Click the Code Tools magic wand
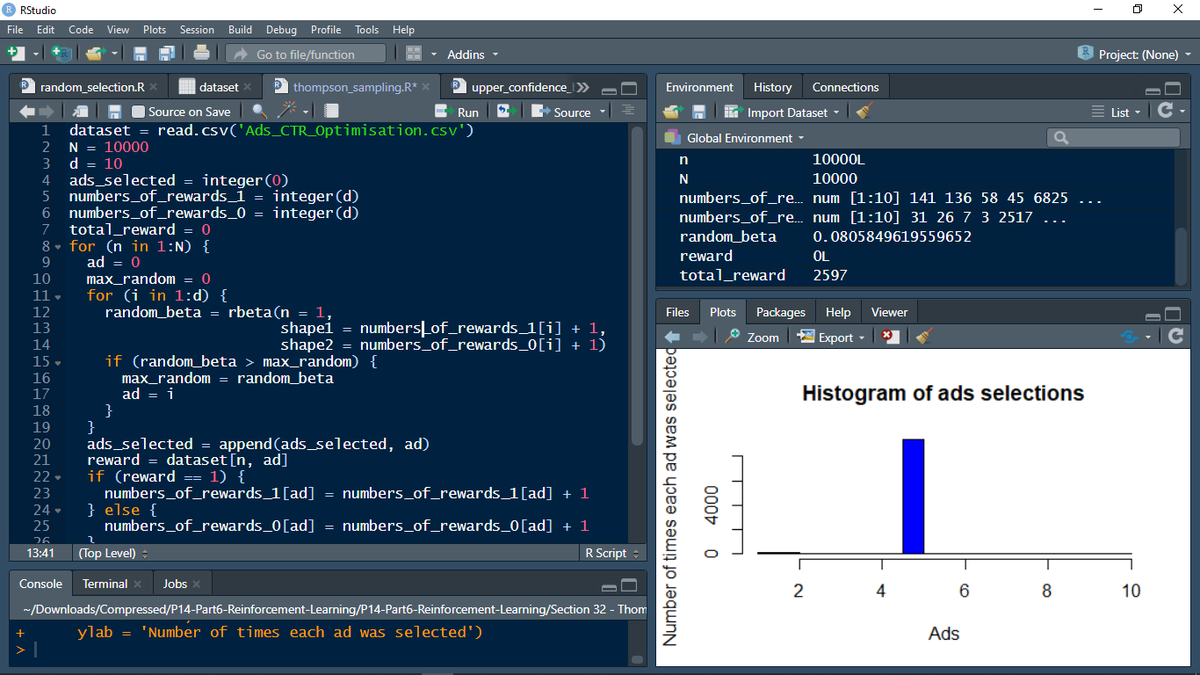This screenshot has height=675, width=1200. (x=289, y=112)
